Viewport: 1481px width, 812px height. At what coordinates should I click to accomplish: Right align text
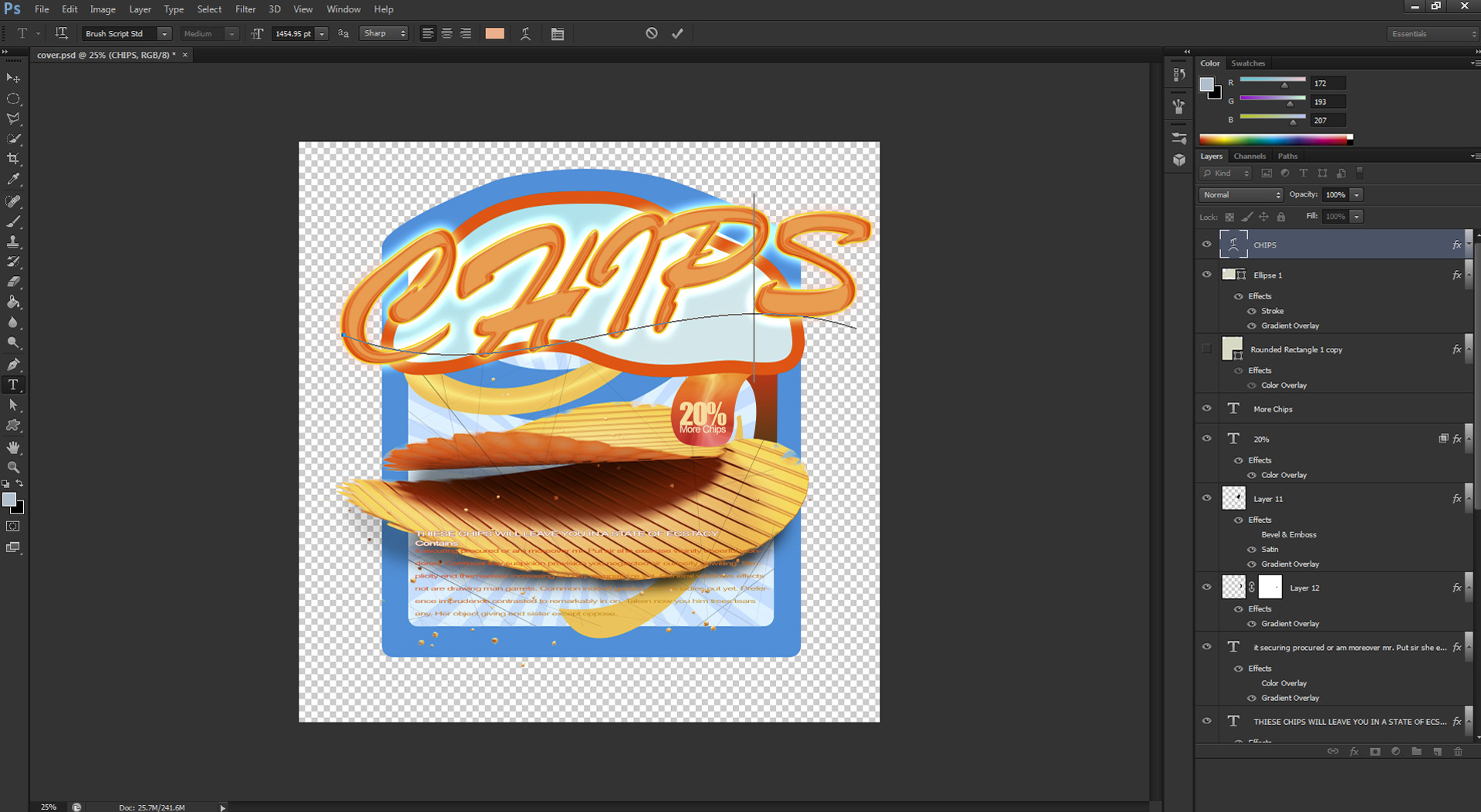[465, 33]
